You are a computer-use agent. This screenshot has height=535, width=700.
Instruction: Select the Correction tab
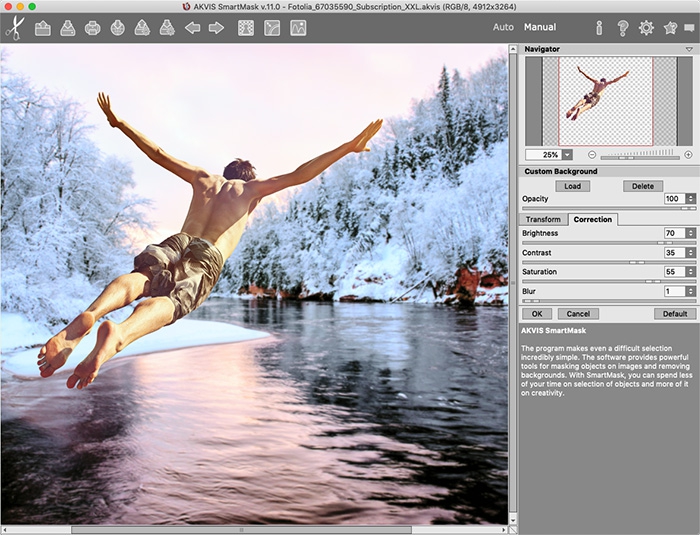pyautogui.click(x=593, y=219)
